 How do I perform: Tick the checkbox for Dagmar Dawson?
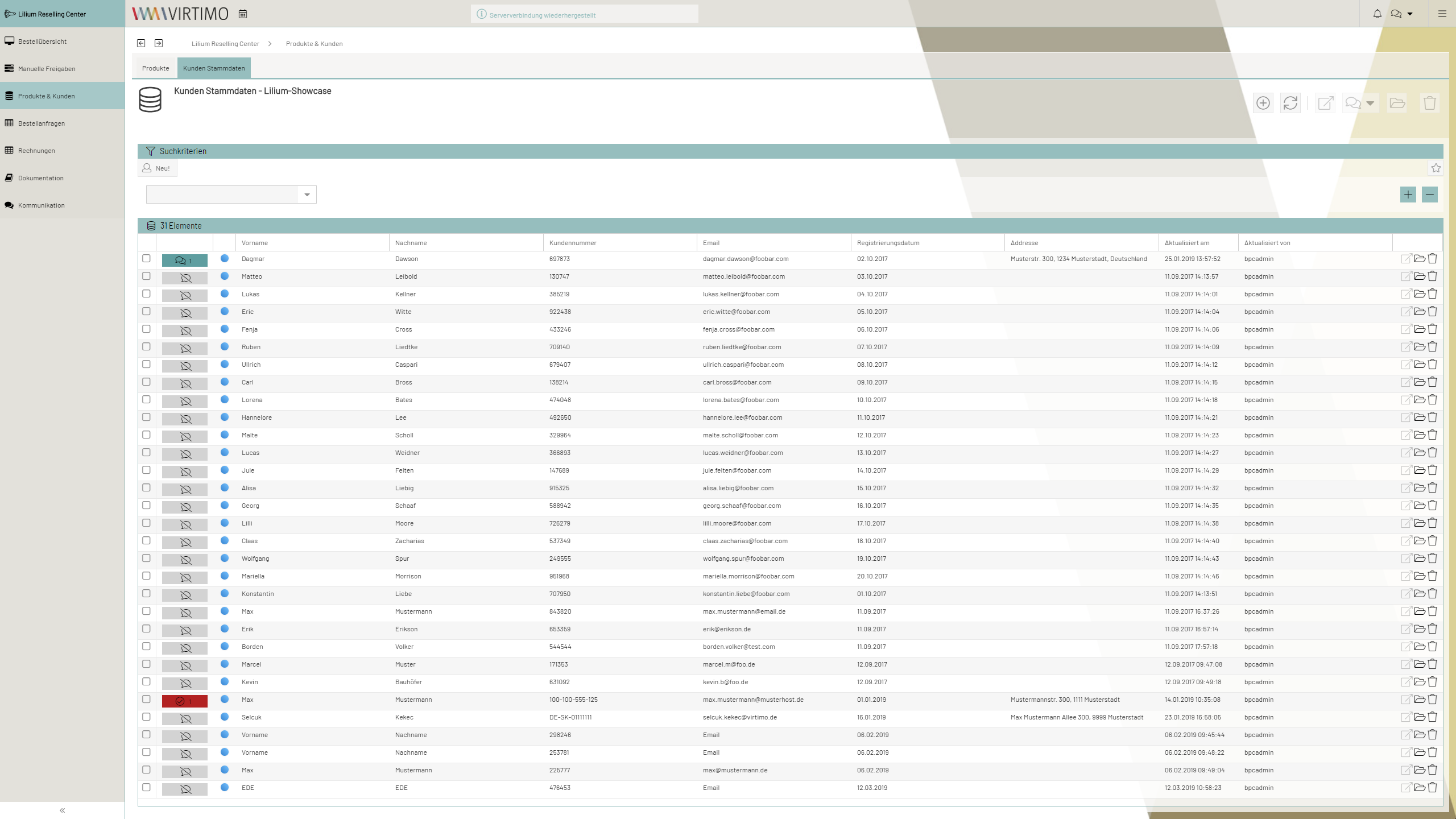[146, 258]
